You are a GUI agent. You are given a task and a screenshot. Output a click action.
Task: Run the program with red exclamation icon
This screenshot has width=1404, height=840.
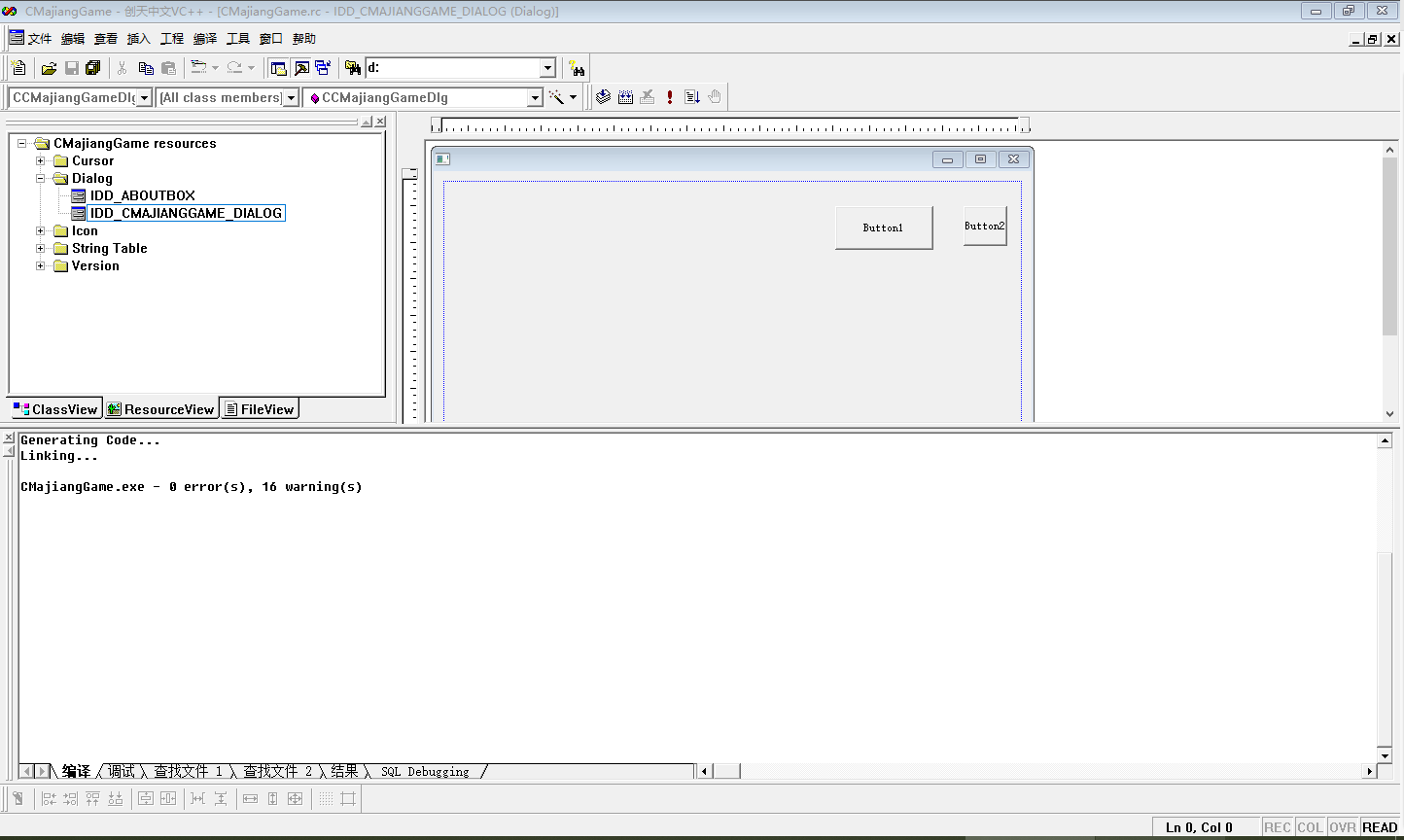670,97
